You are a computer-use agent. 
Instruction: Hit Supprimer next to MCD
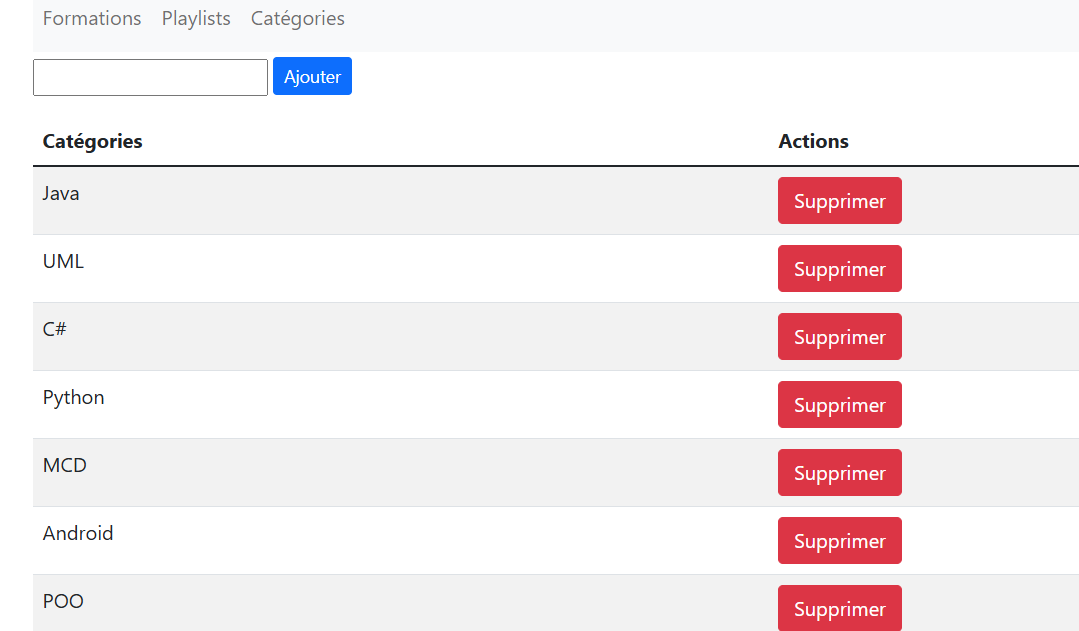click(x=839, y=473)
